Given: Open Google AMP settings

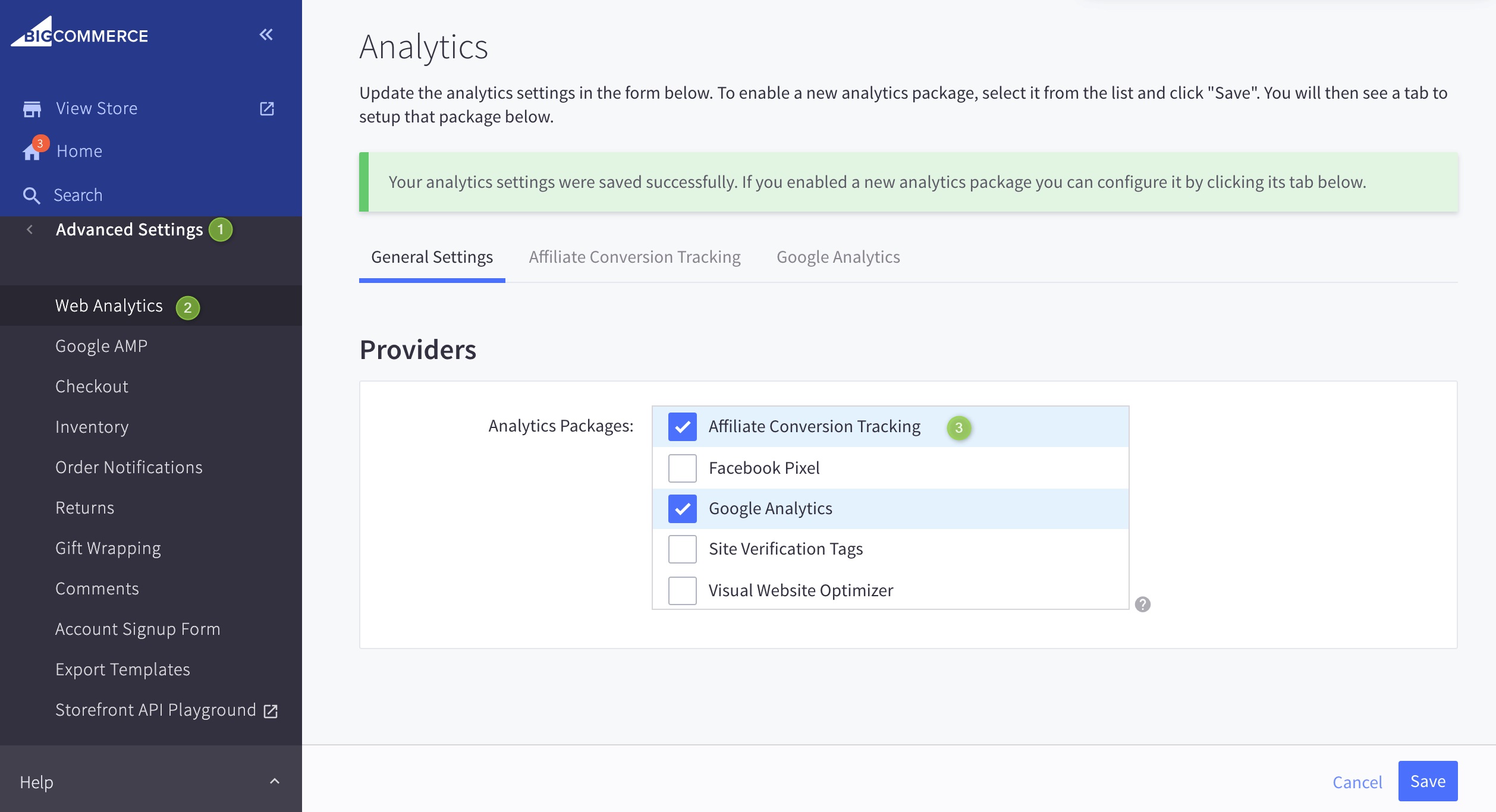Looking at the screenshot, I should click(101, 346).
